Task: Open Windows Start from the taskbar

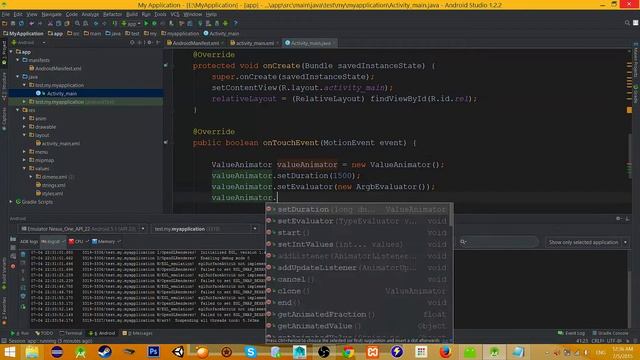Action: pos(9,352)
